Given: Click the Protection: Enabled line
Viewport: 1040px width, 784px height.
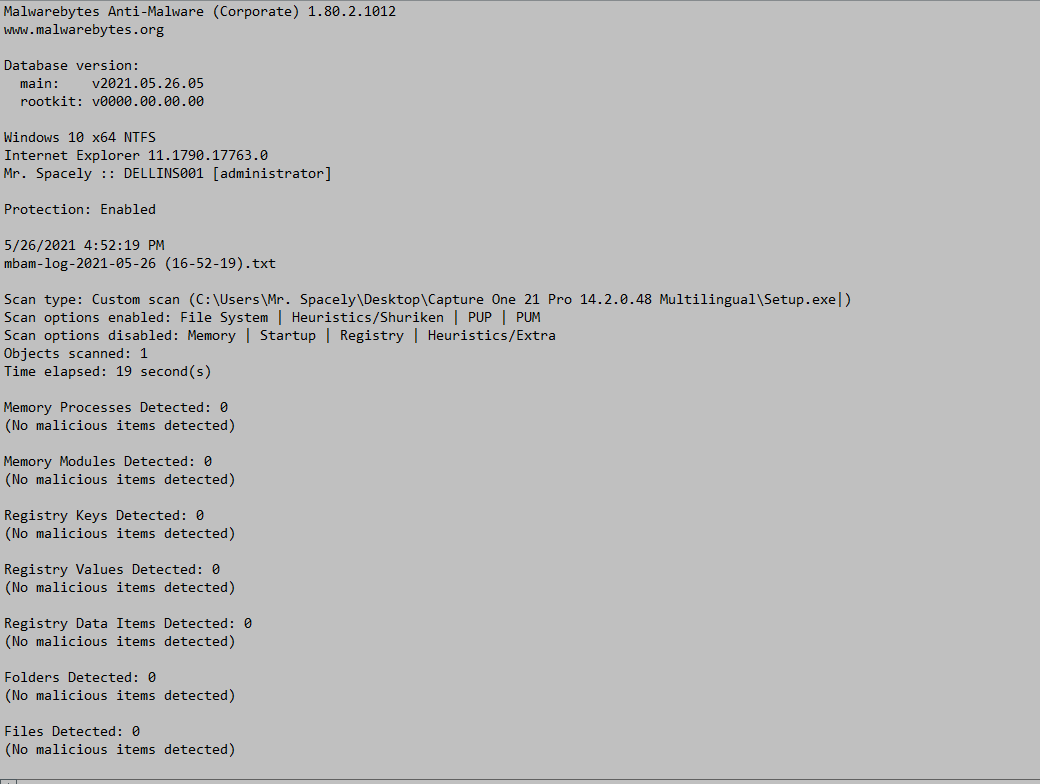Looking at the screenshot, I should click(x=80, y=210).
